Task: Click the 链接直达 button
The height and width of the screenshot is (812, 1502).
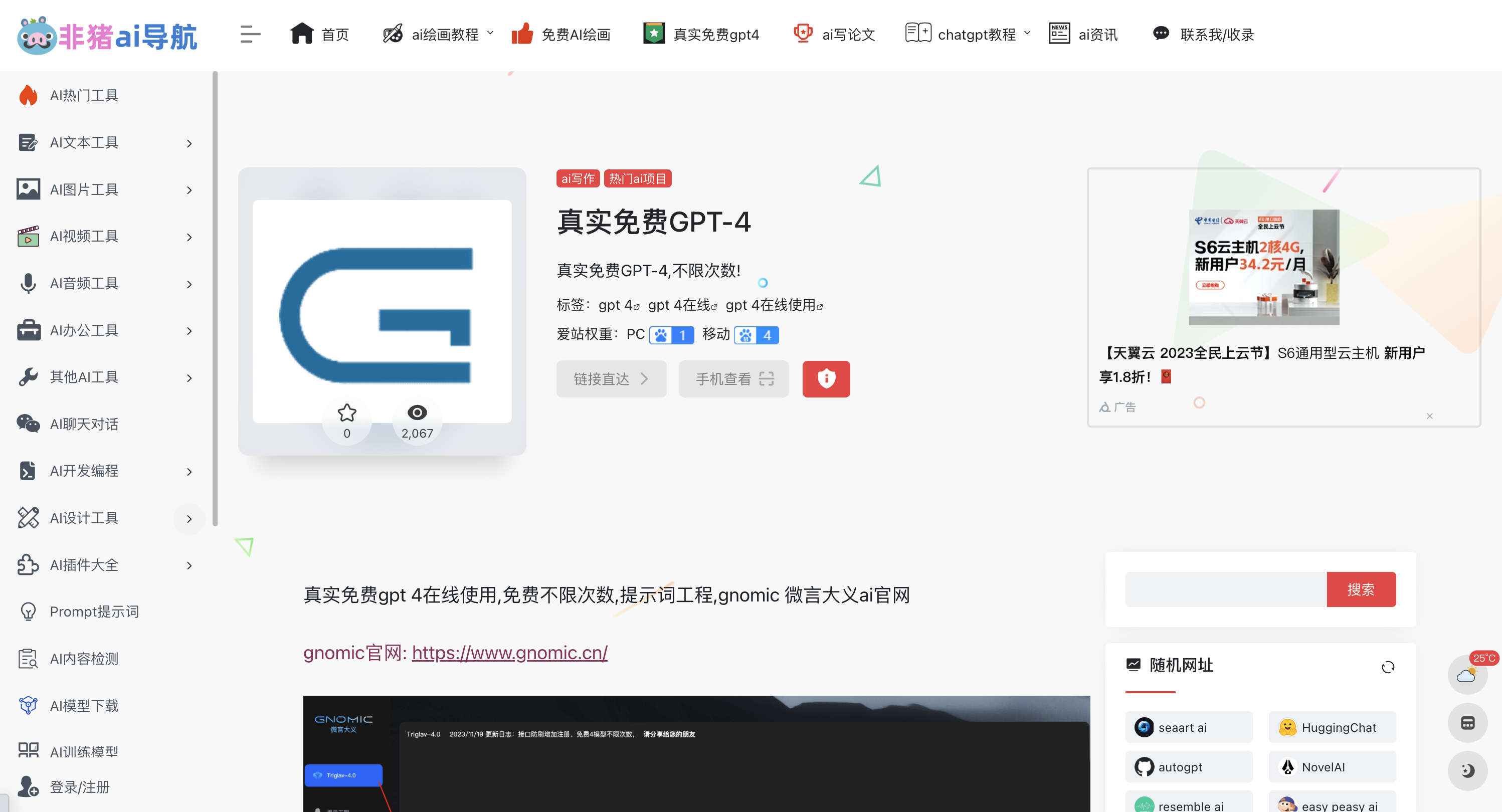Action: [x=611, y=379]
